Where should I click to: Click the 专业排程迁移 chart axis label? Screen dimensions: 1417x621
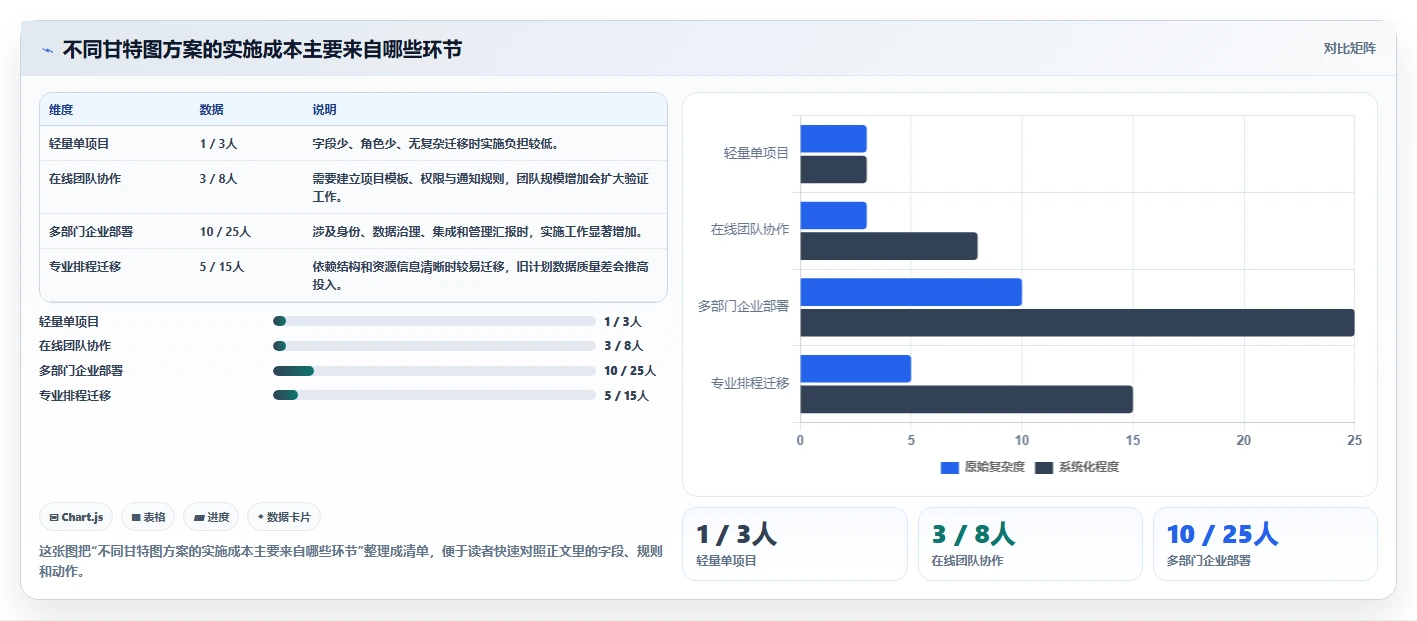point(750,383)
